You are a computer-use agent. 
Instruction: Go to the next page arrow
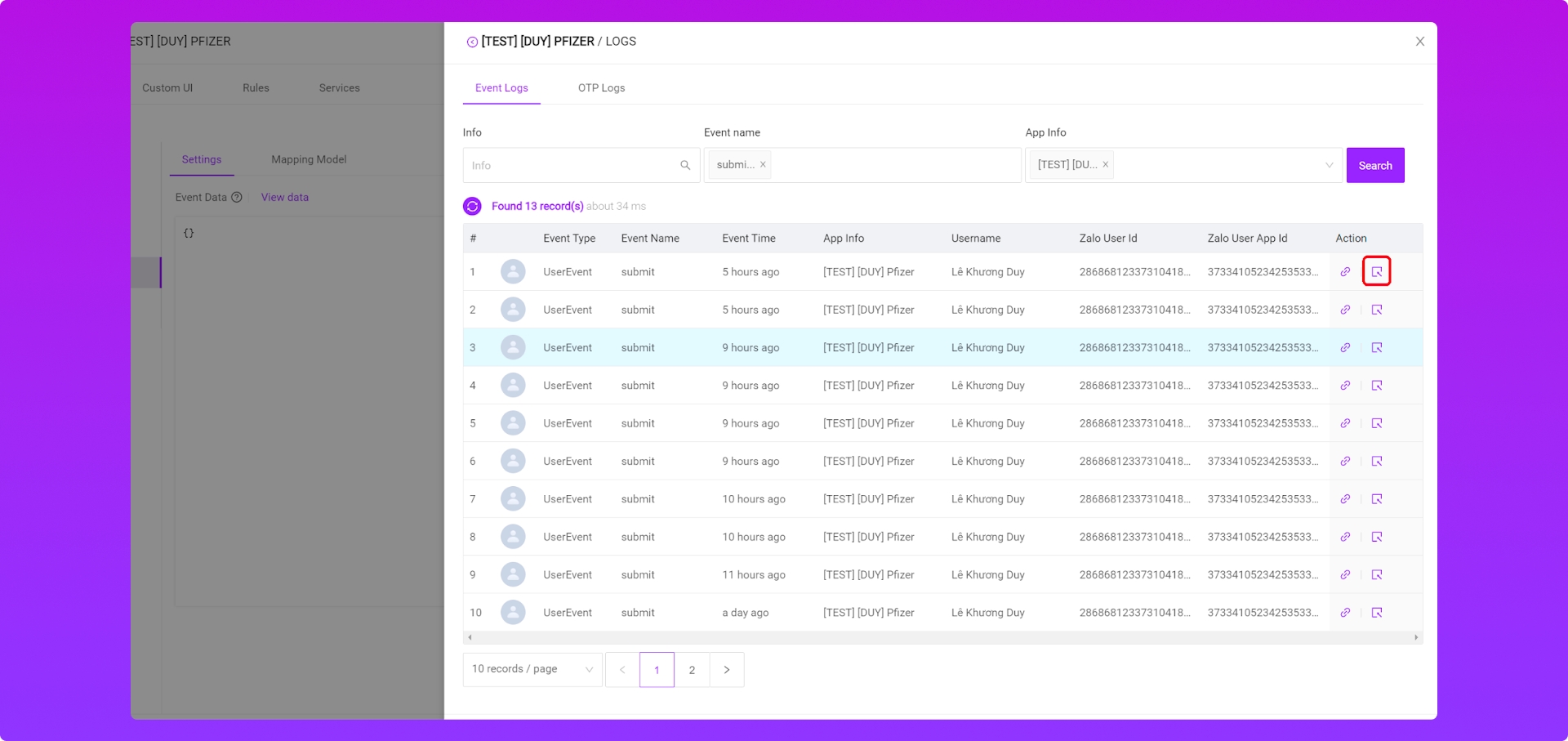point(727,670)
